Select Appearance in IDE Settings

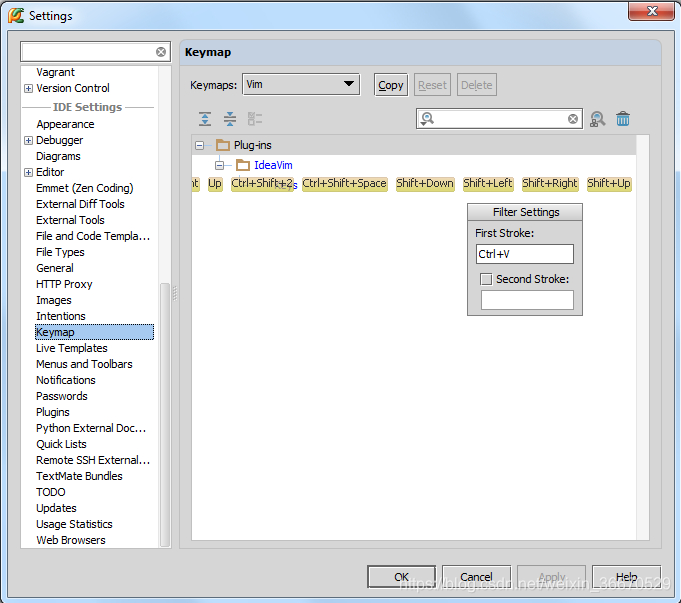click(x=65, y=124)
